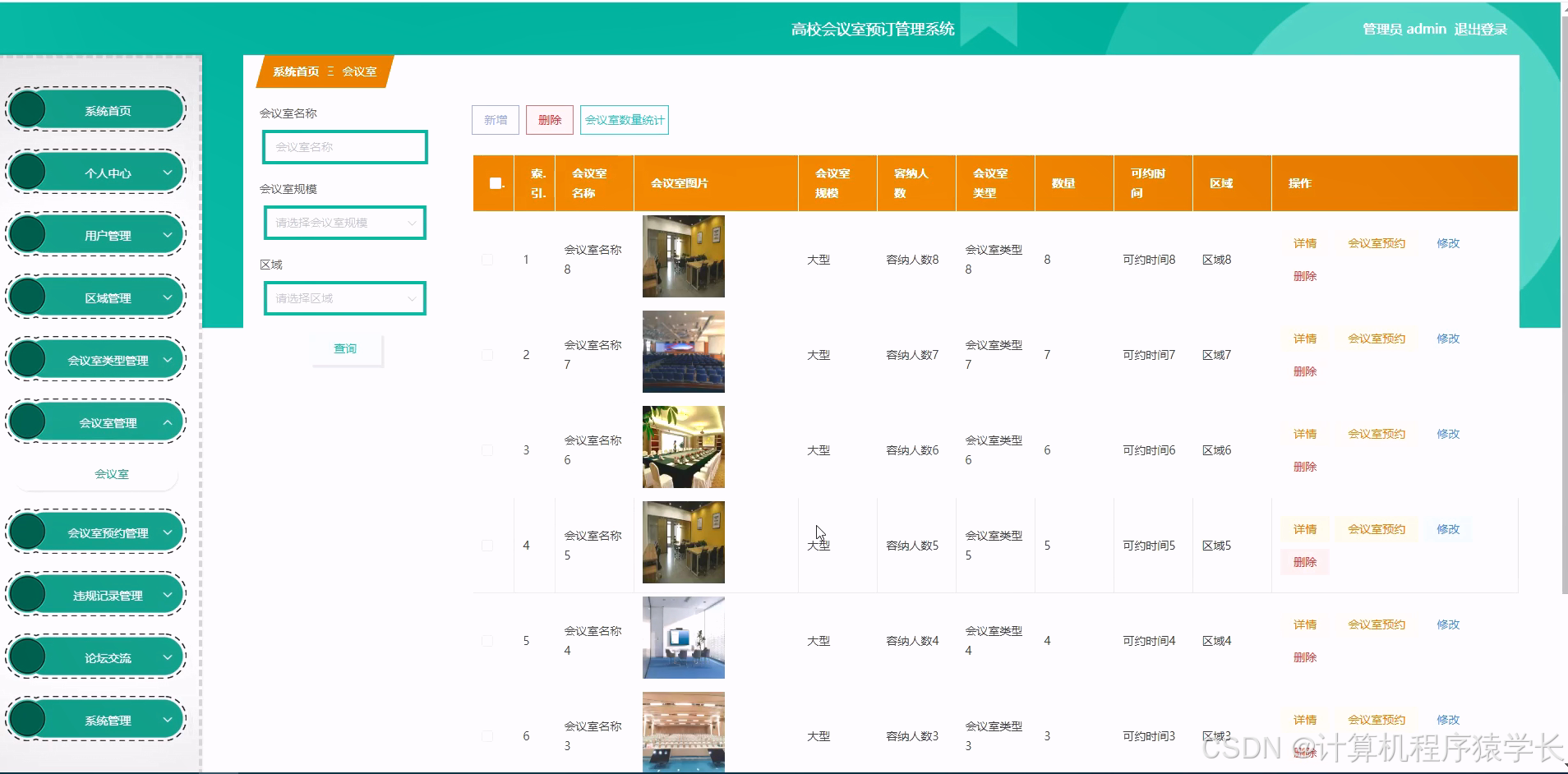Click the 容纳人数6 cell text
This screenshot has width=1568, height=774.
912,450
